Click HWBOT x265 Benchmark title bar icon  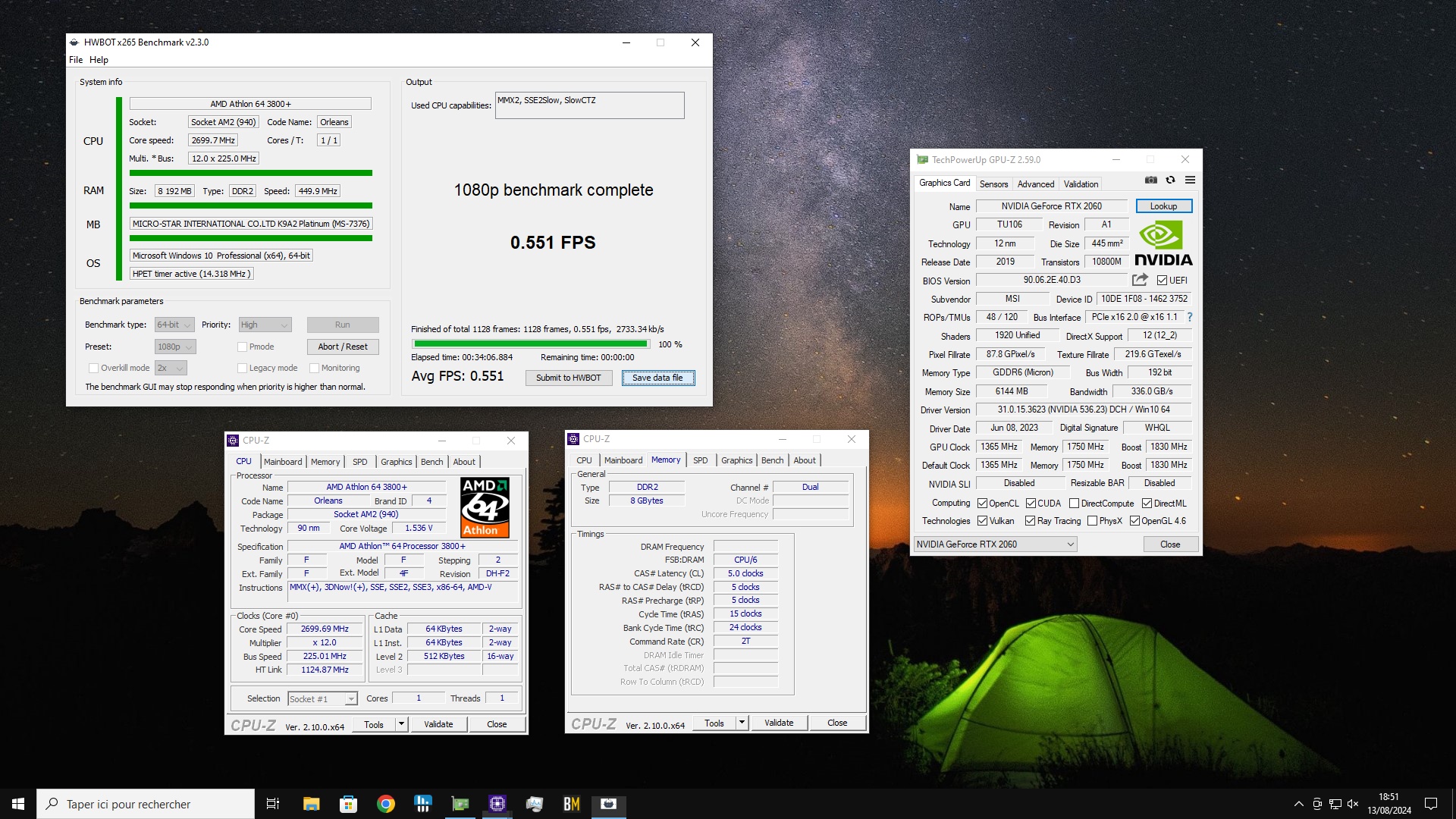[x=74, y=42]
